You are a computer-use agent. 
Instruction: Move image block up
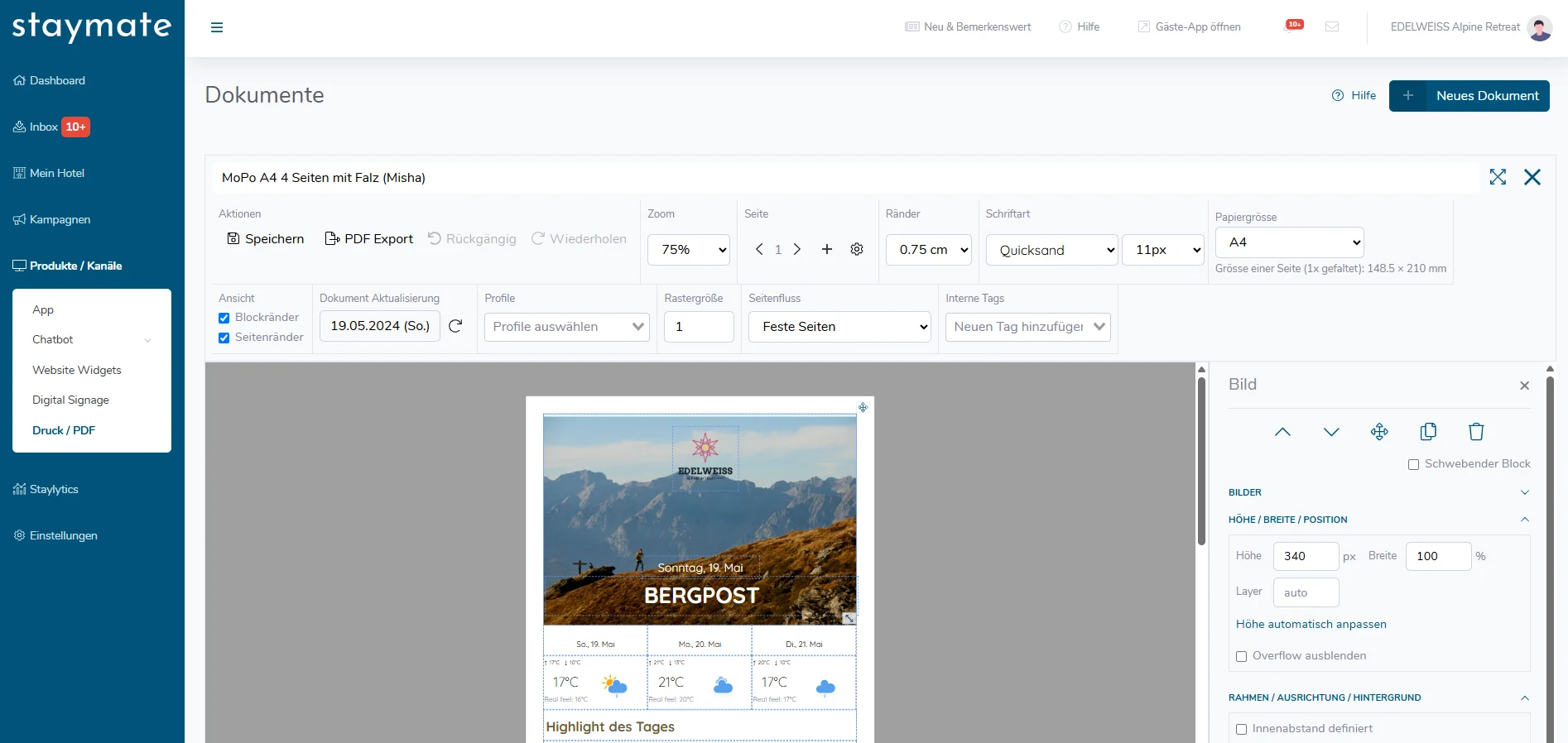coord(1282,432)
